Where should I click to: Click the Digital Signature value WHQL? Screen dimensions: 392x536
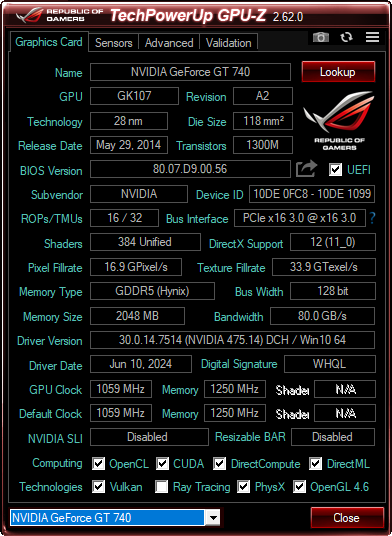(x=330, y=364)
